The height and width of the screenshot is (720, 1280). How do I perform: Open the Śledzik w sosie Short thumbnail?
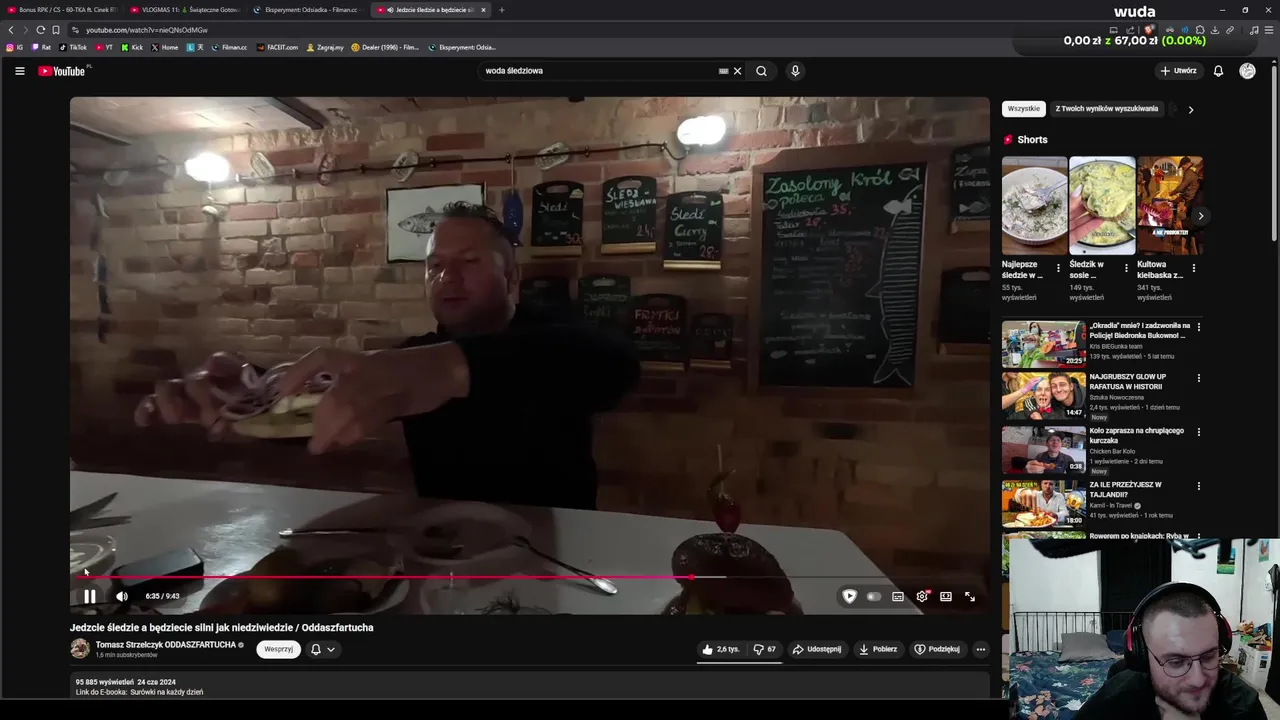[1102, 205]
